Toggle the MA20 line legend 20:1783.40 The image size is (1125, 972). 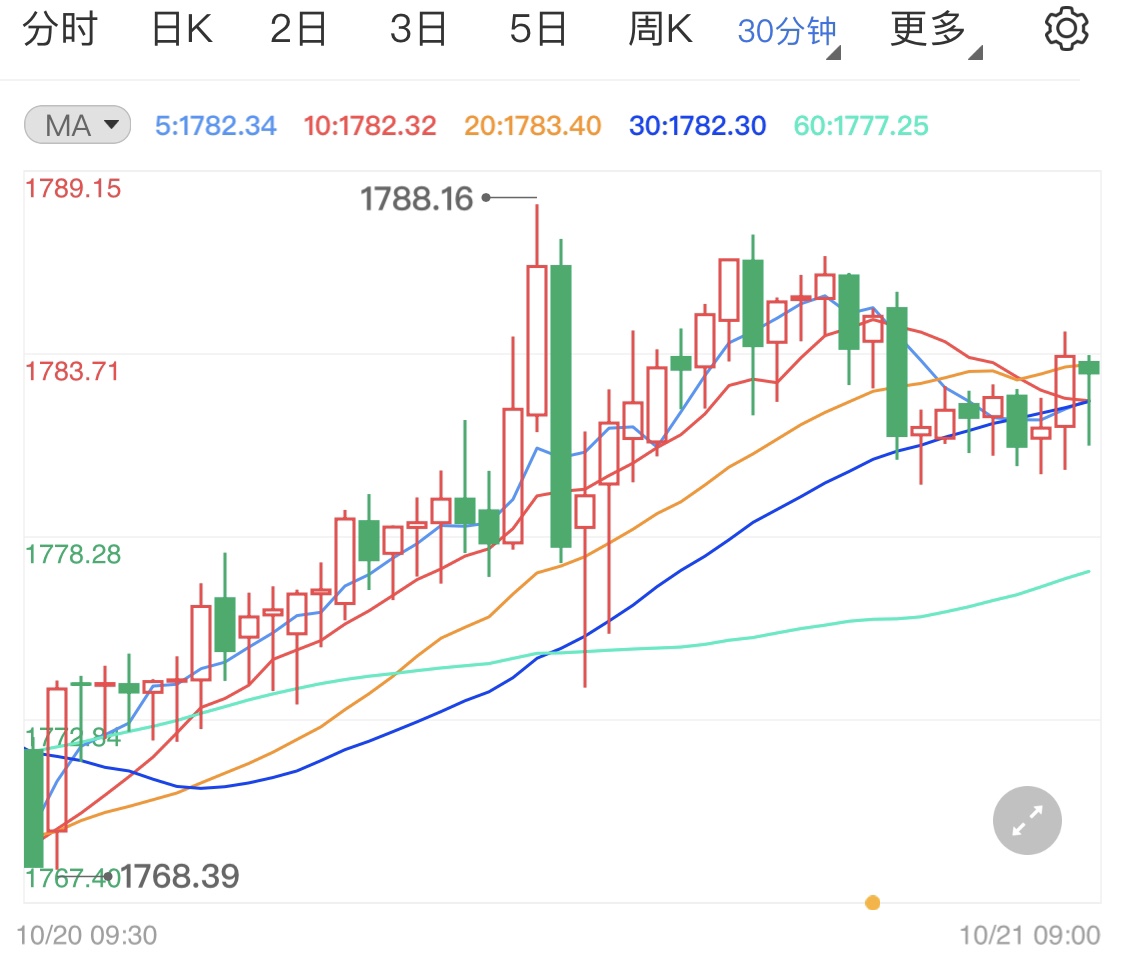531,124
